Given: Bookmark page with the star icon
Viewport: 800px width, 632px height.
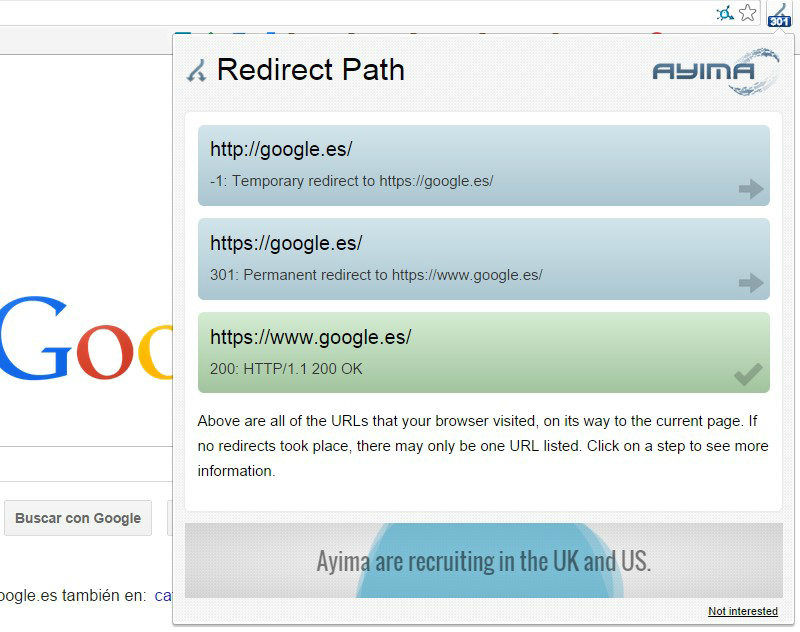Looking at the screenshot, I should click(747, 13).
